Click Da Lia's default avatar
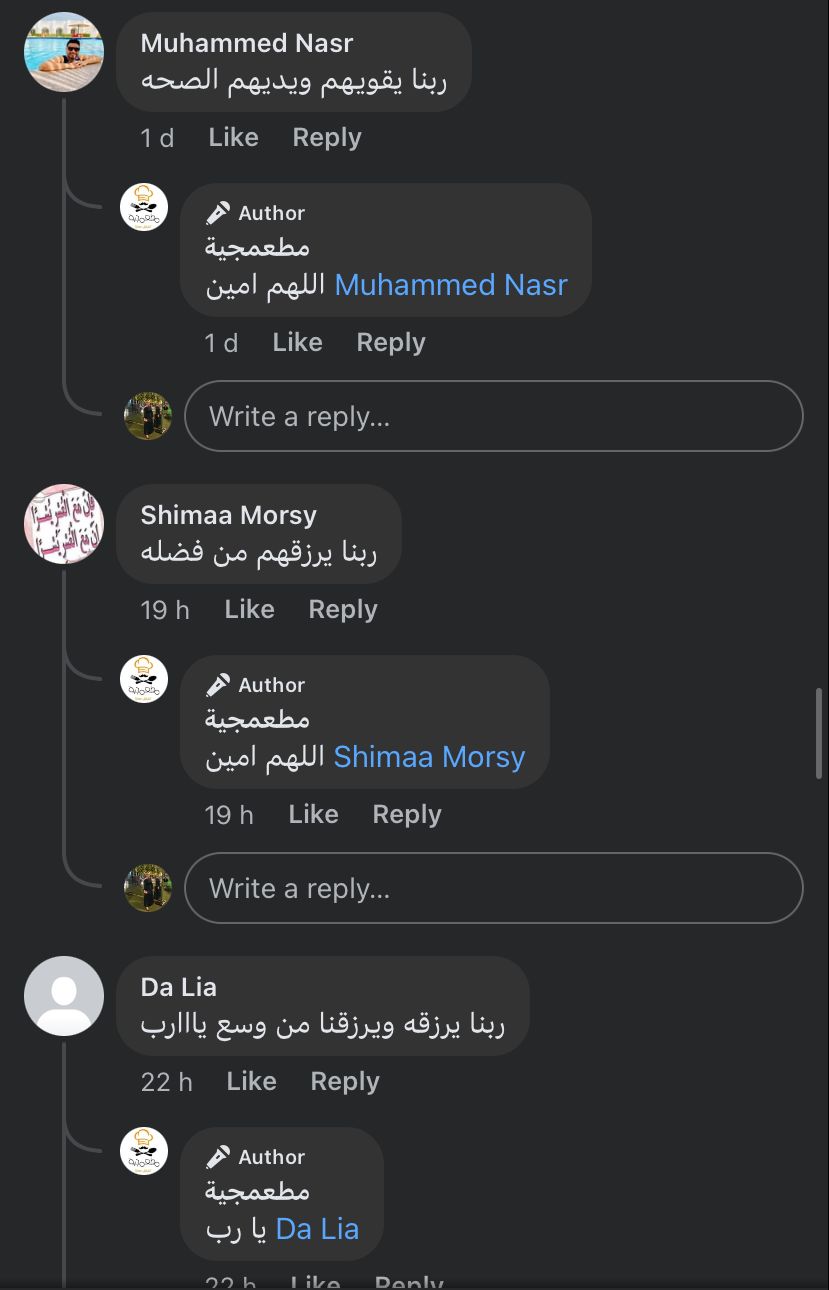 64,996
